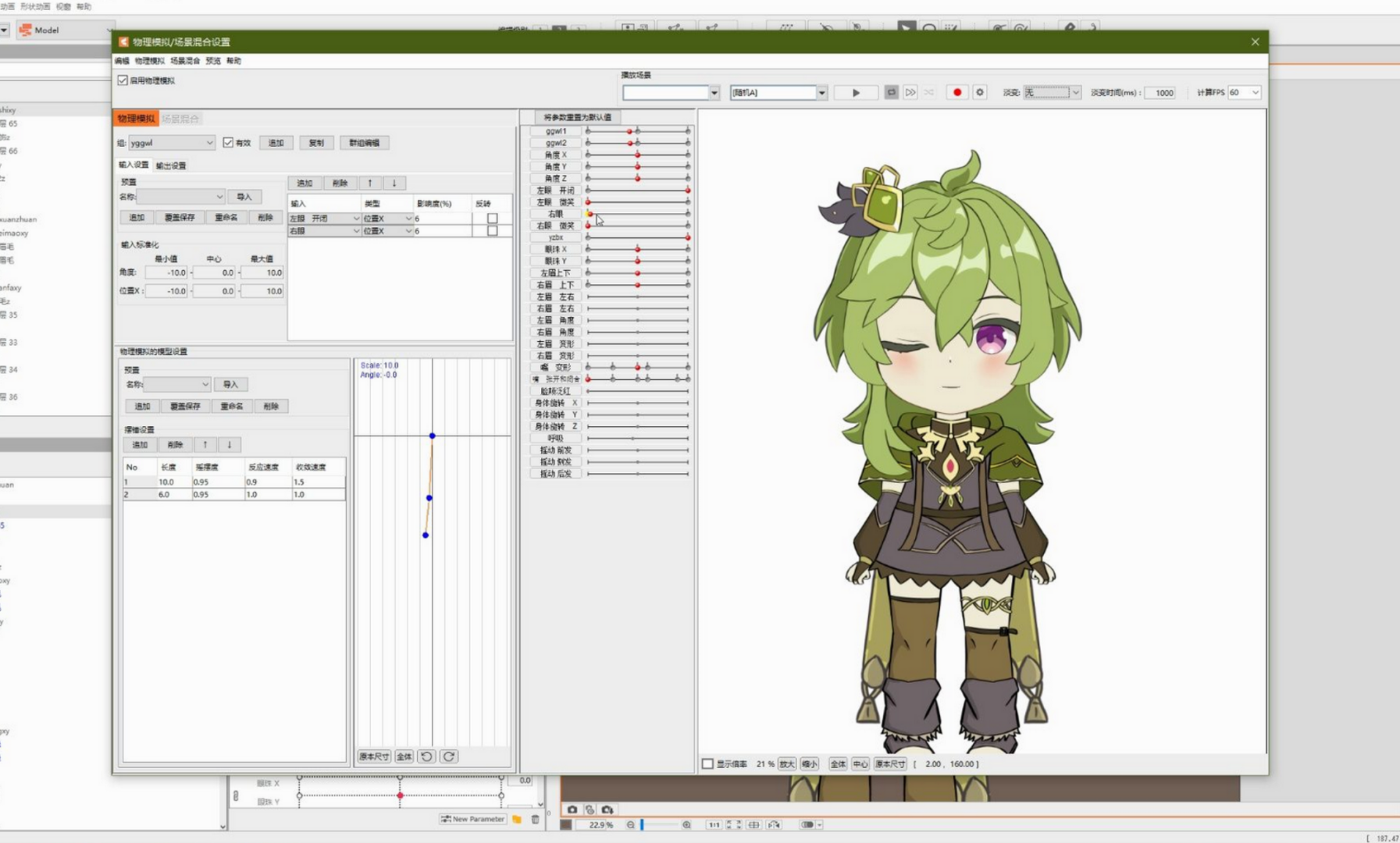Screen dimensions: 1400x843
Task: Switch to the 输出设置 tab
Action: click(171, 165)
